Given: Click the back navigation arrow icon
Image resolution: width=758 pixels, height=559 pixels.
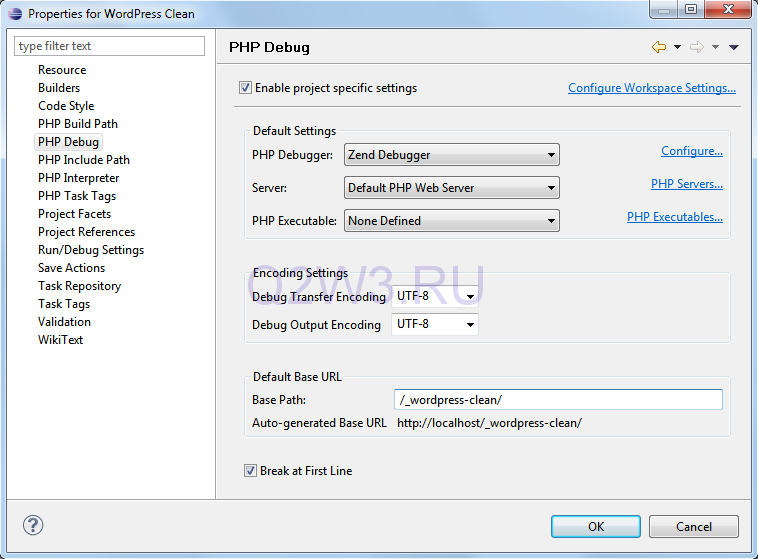Looking at the screenshot, I should pyautogui.click(x=658, y=47).
